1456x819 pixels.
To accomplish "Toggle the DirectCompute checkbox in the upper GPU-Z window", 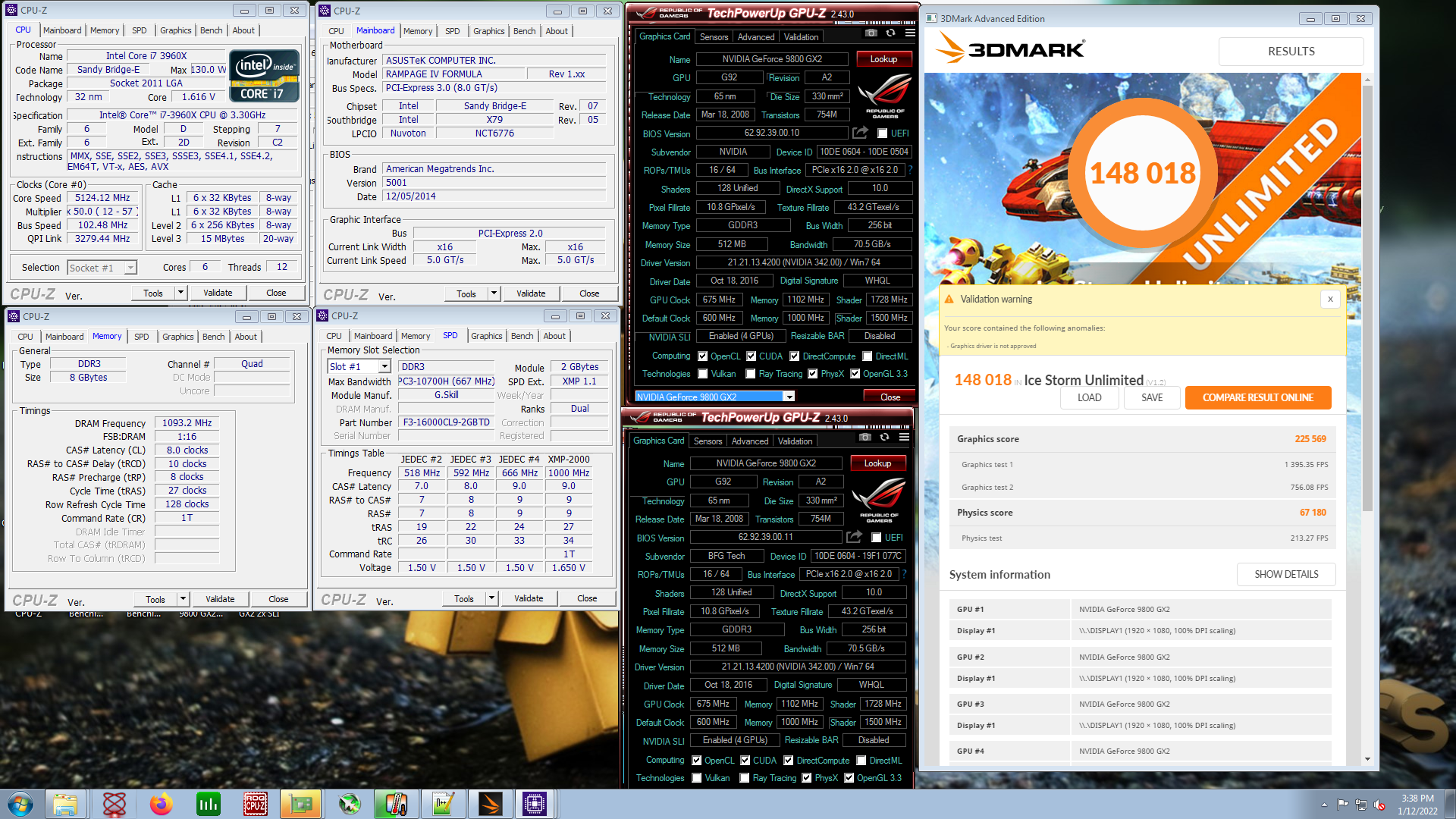I will coord(795,356).
